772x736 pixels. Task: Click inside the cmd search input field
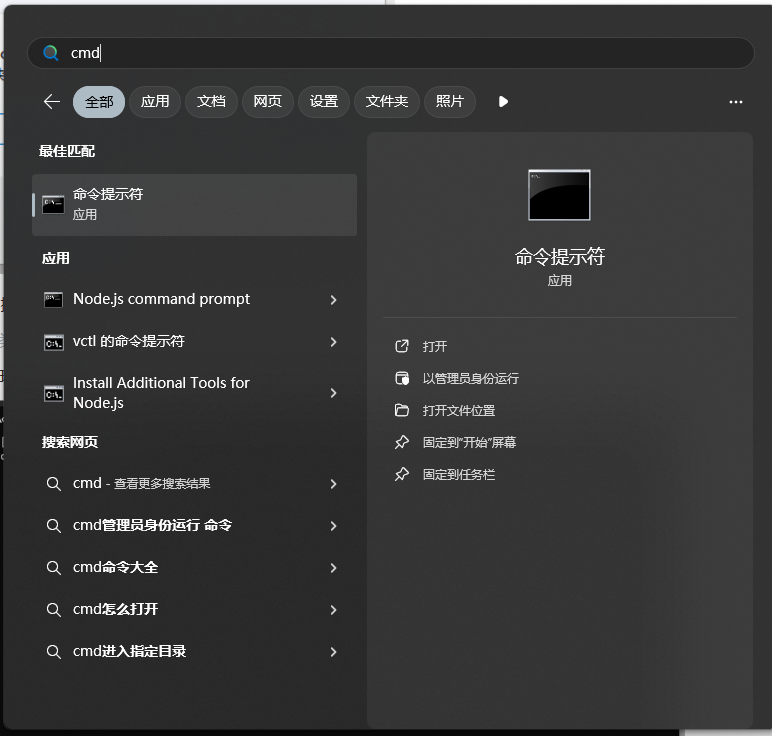point(391,53)
